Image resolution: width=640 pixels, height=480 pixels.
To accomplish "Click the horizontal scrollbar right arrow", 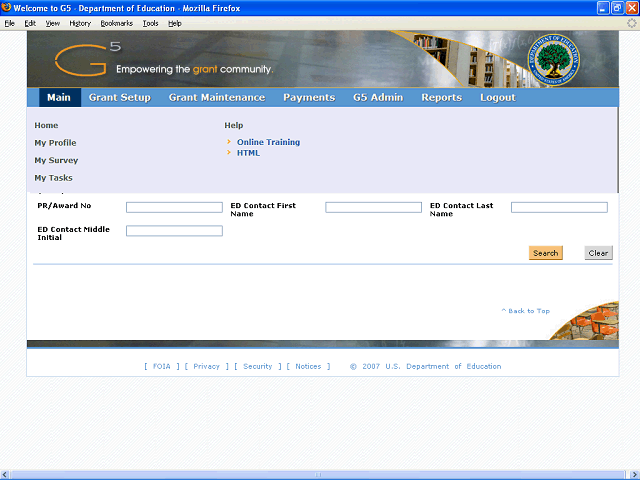I will tap(635, 475).
